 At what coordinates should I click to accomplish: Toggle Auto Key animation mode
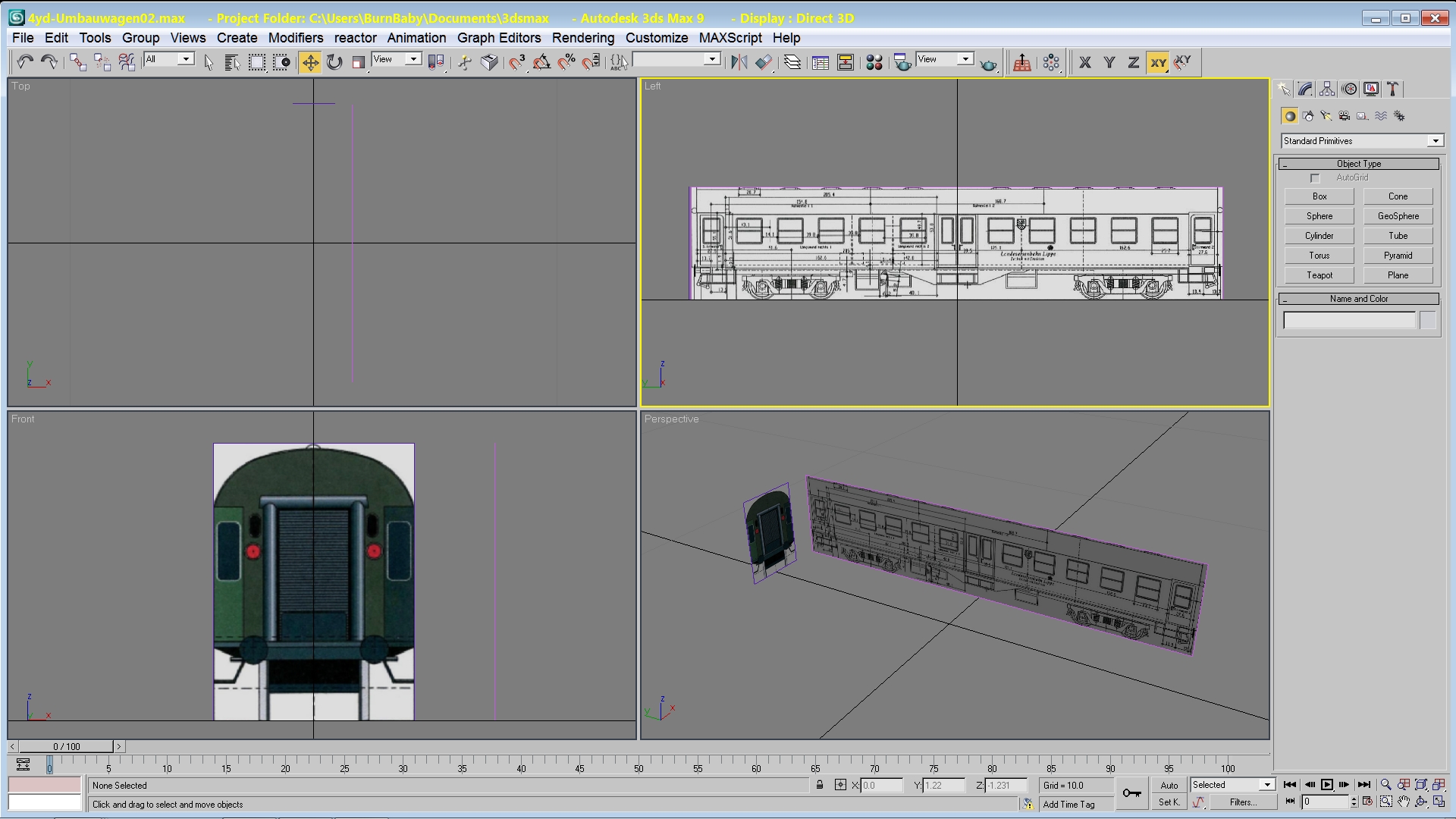click(1169, 786)
